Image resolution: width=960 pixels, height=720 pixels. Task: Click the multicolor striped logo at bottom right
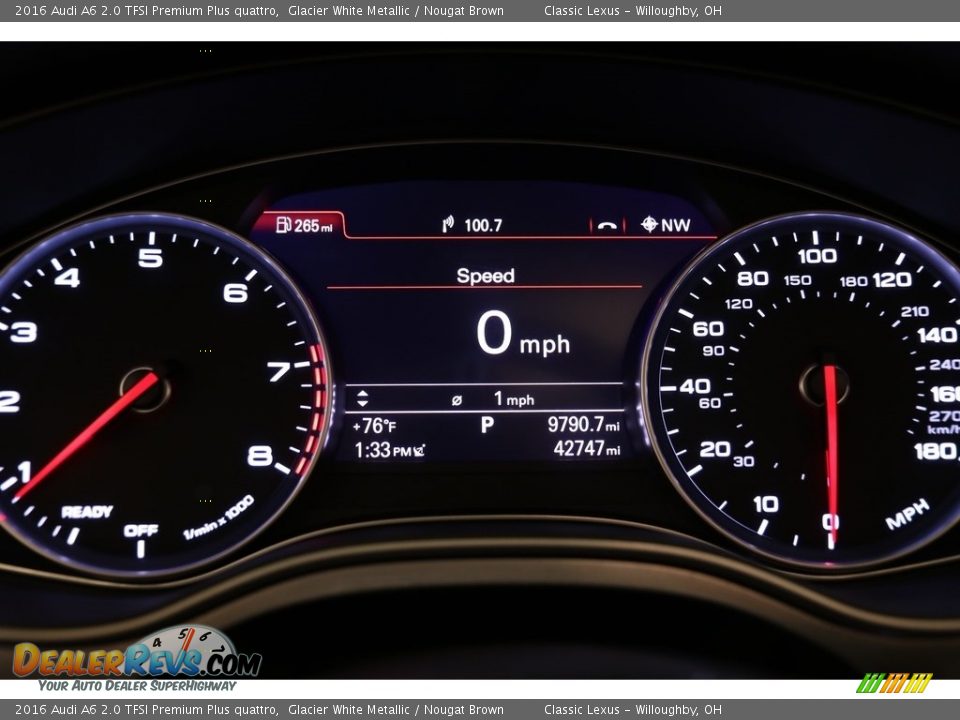tap(894, 683)
